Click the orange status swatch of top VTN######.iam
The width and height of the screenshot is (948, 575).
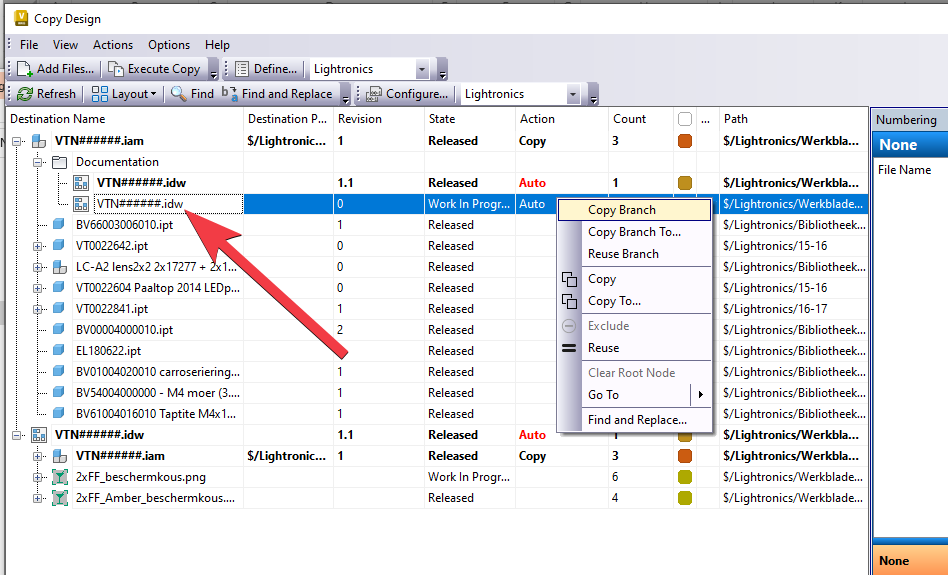(684, 141)
